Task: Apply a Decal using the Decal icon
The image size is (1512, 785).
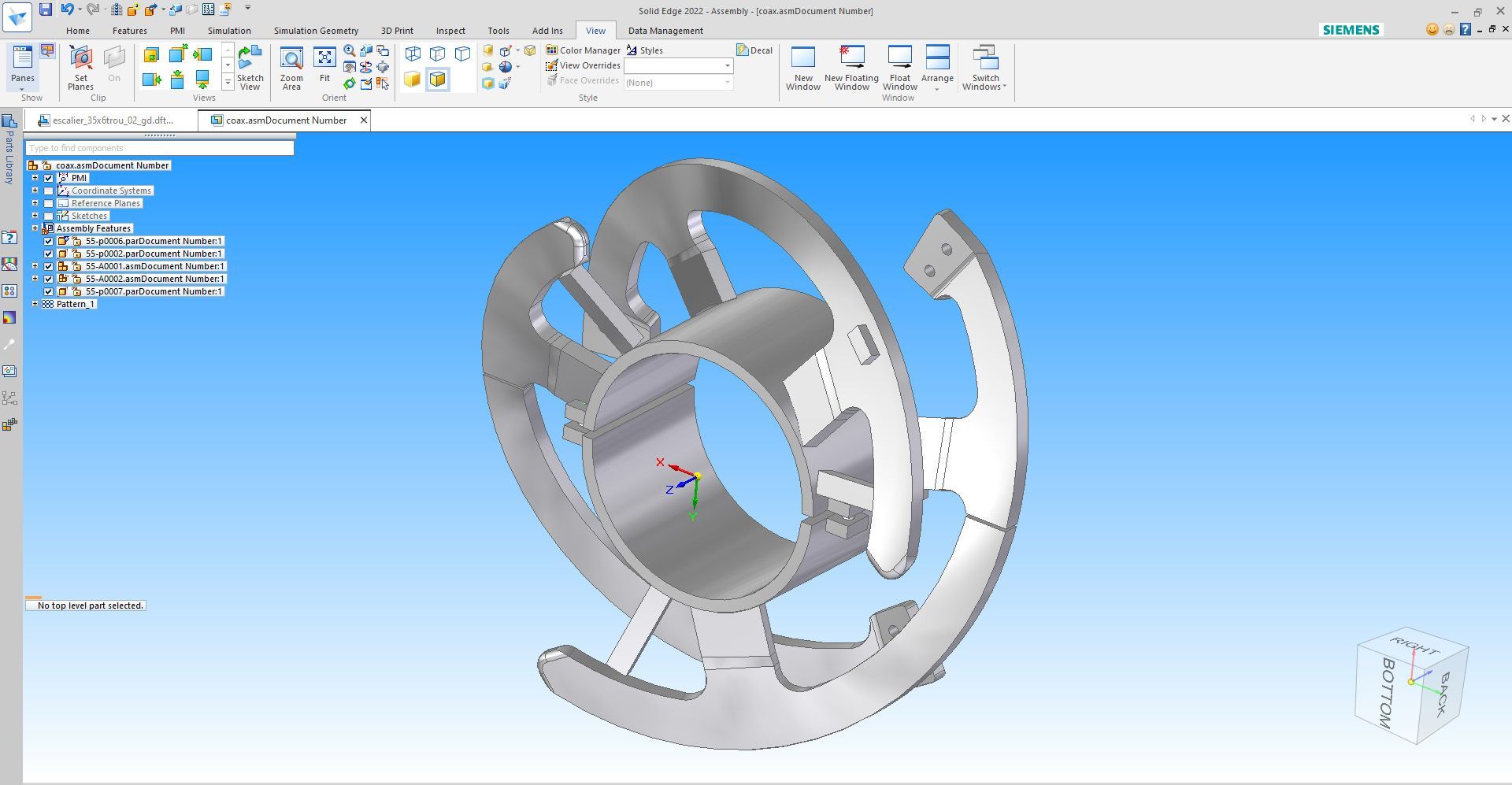Action: (741, 50)
